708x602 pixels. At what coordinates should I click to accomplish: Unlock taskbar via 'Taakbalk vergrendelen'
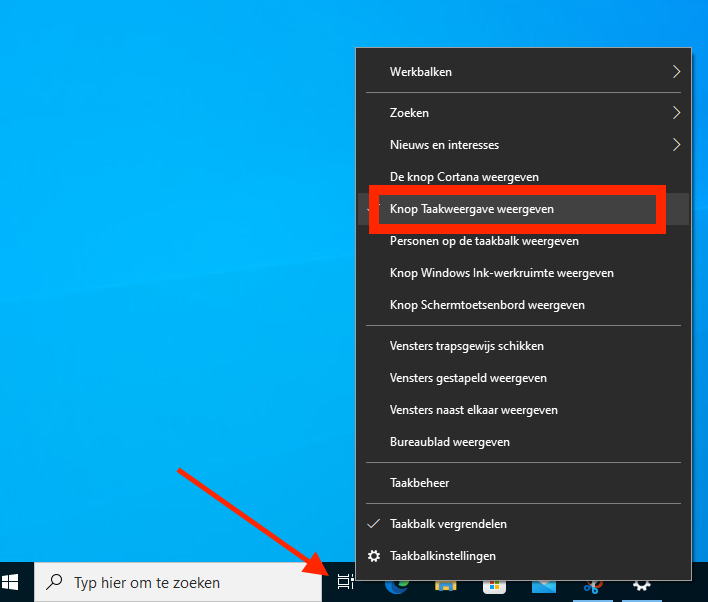click(448, 523)
